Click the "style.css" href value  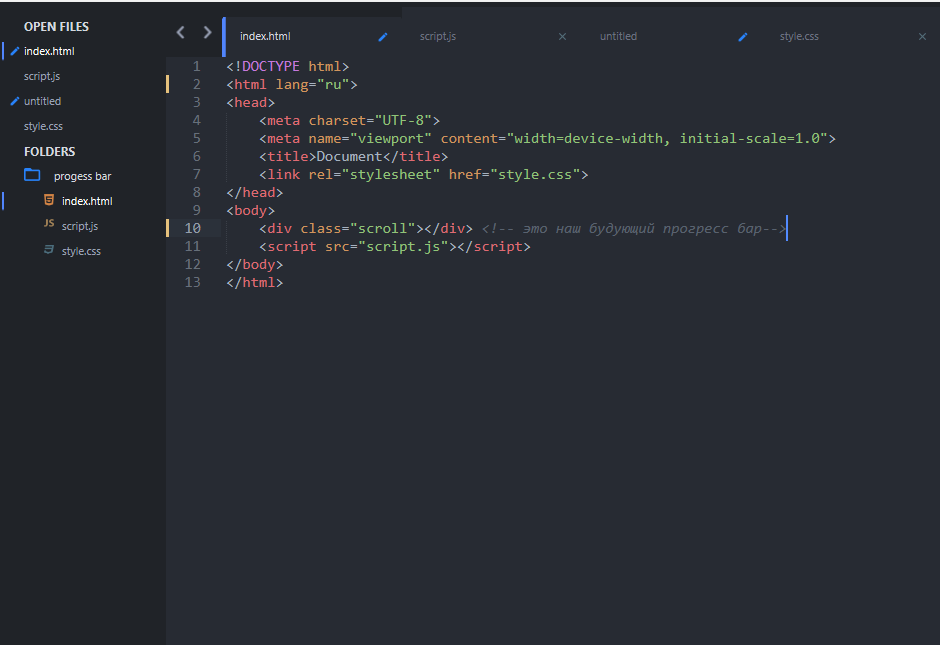[x=535, y=174]
